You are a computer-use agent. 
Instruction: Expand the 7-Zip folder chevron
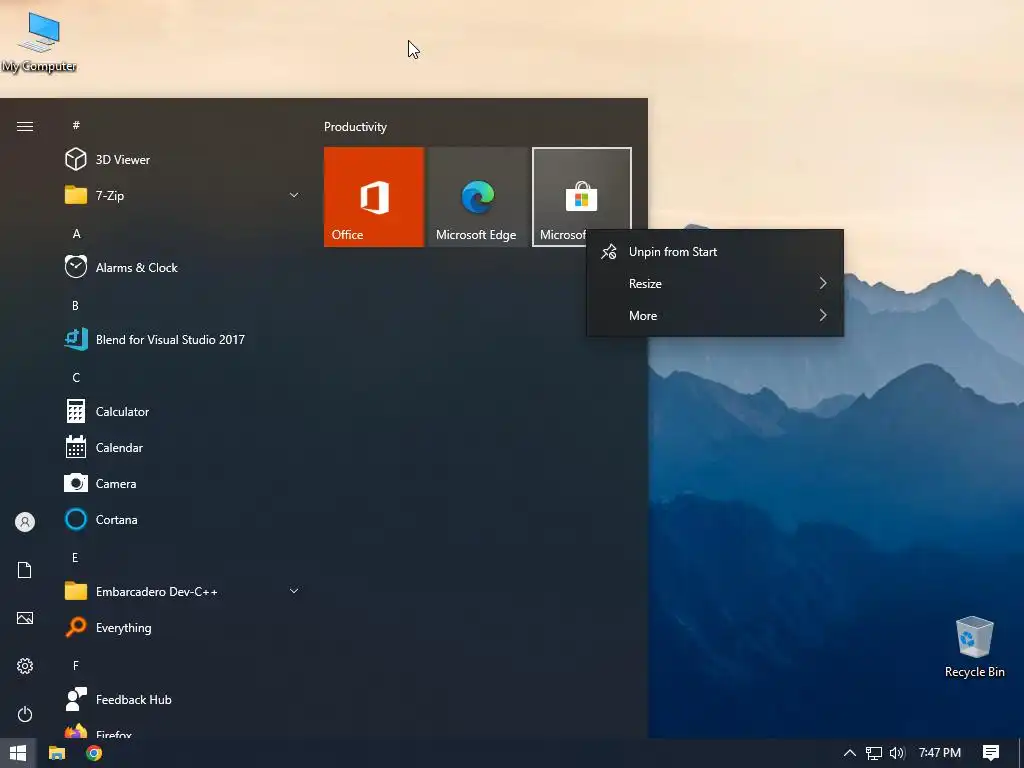click(294, 195)
